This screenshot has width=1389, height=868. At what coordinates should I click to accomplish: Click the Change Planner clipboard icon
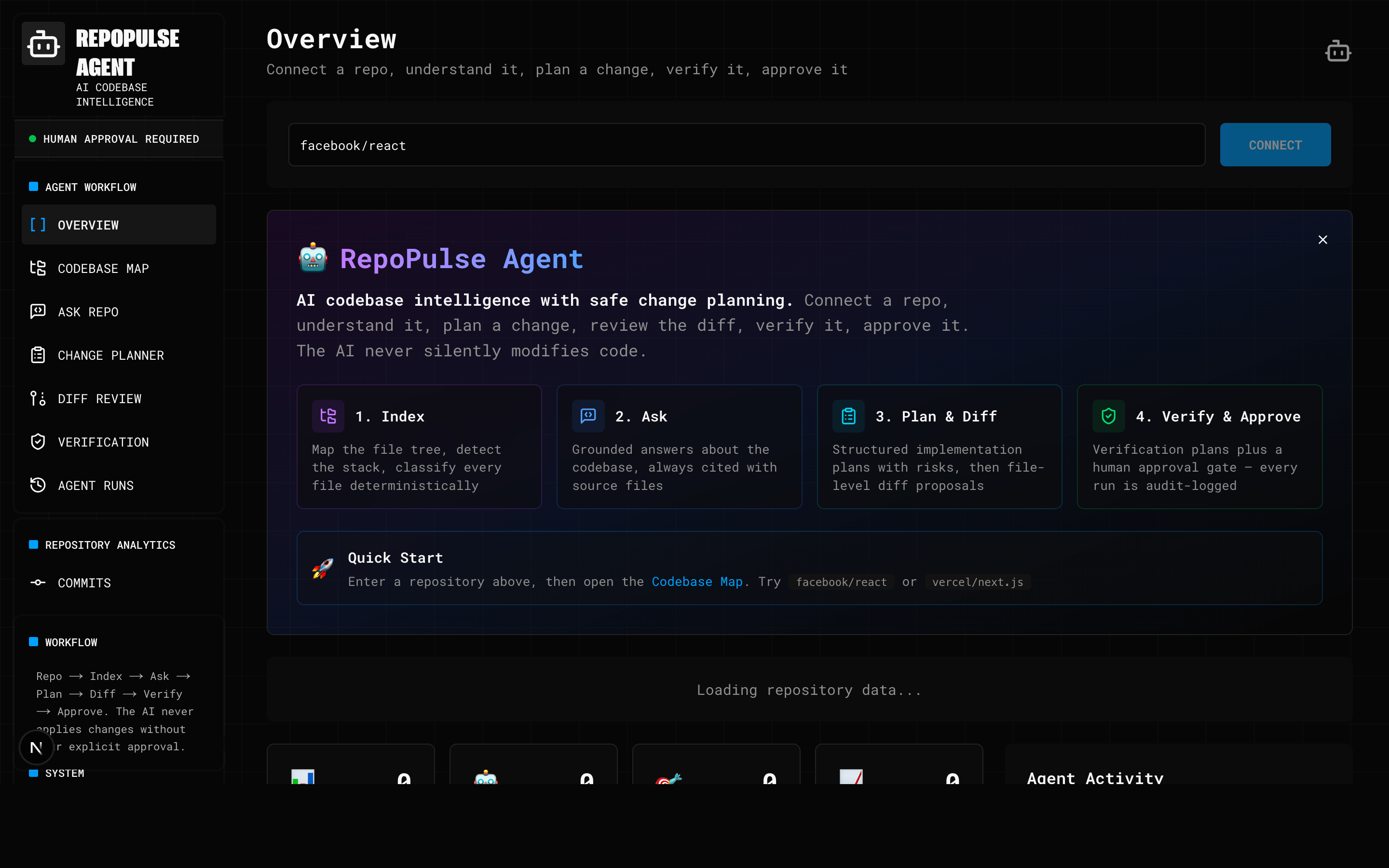pos(38,355)
